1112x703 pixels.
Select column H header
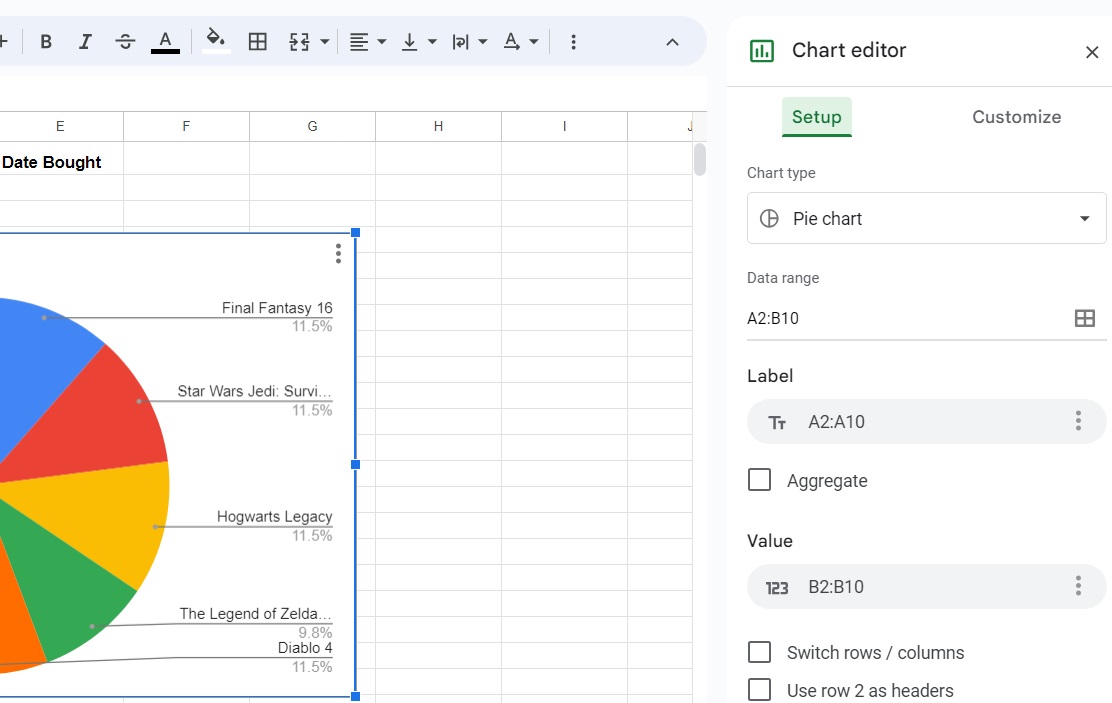pos(438,126)
